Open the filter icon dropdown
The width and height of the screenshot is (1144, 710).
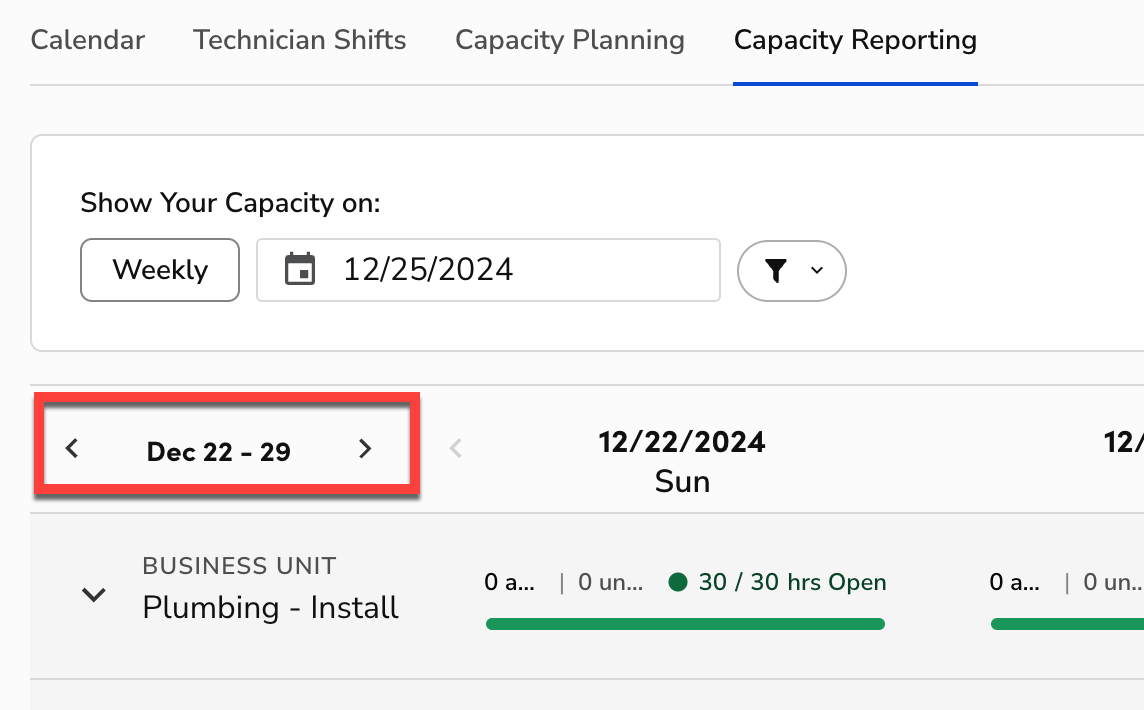pyautogui.click(x=792, y=270)
